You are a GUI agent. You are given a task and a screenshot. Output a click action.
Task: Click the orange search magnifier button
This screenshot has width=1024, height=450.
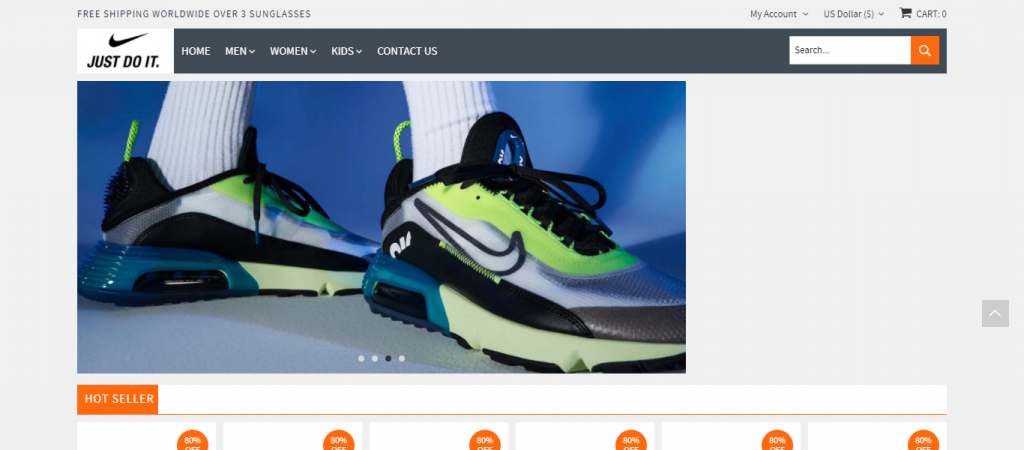tap(925, 50)
